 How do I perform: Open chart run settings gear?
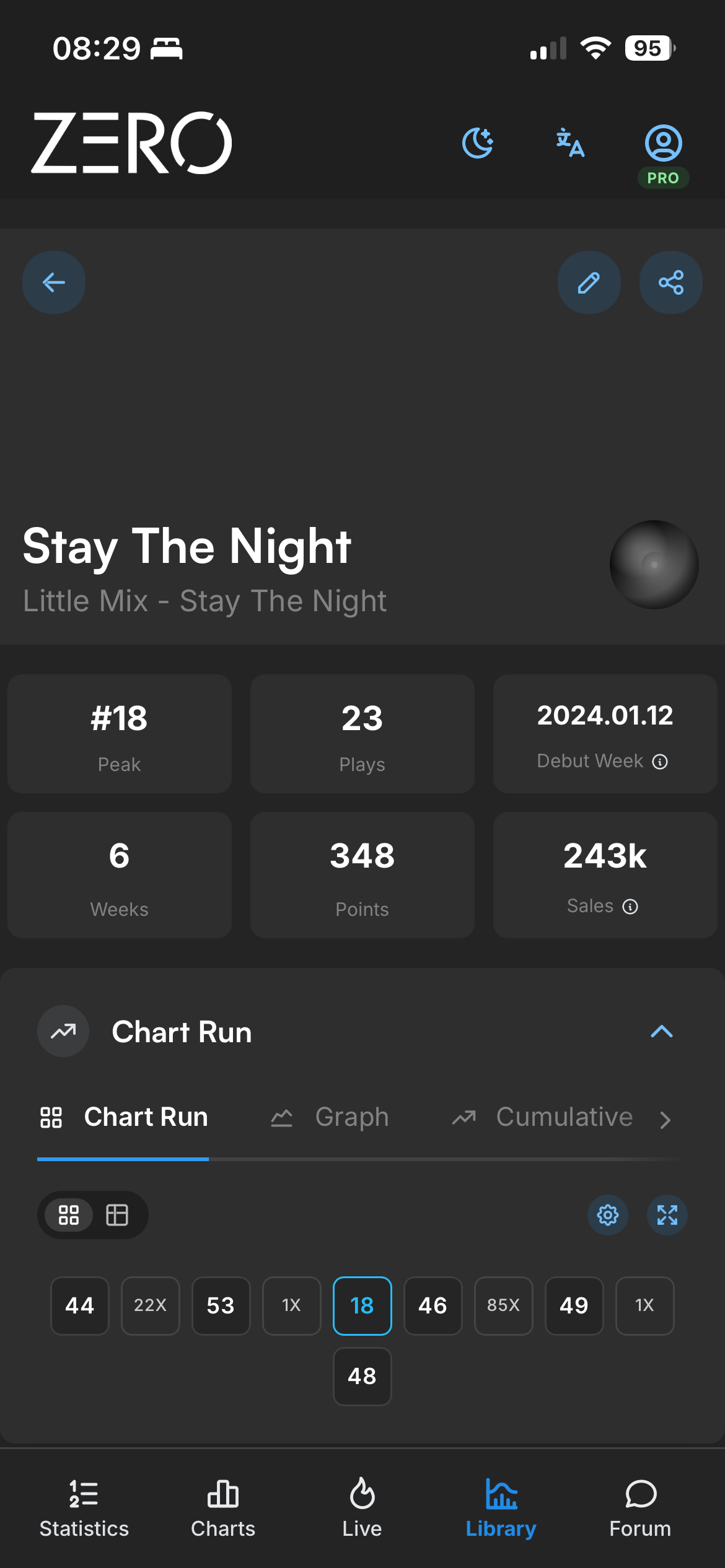pos(607,1215)
